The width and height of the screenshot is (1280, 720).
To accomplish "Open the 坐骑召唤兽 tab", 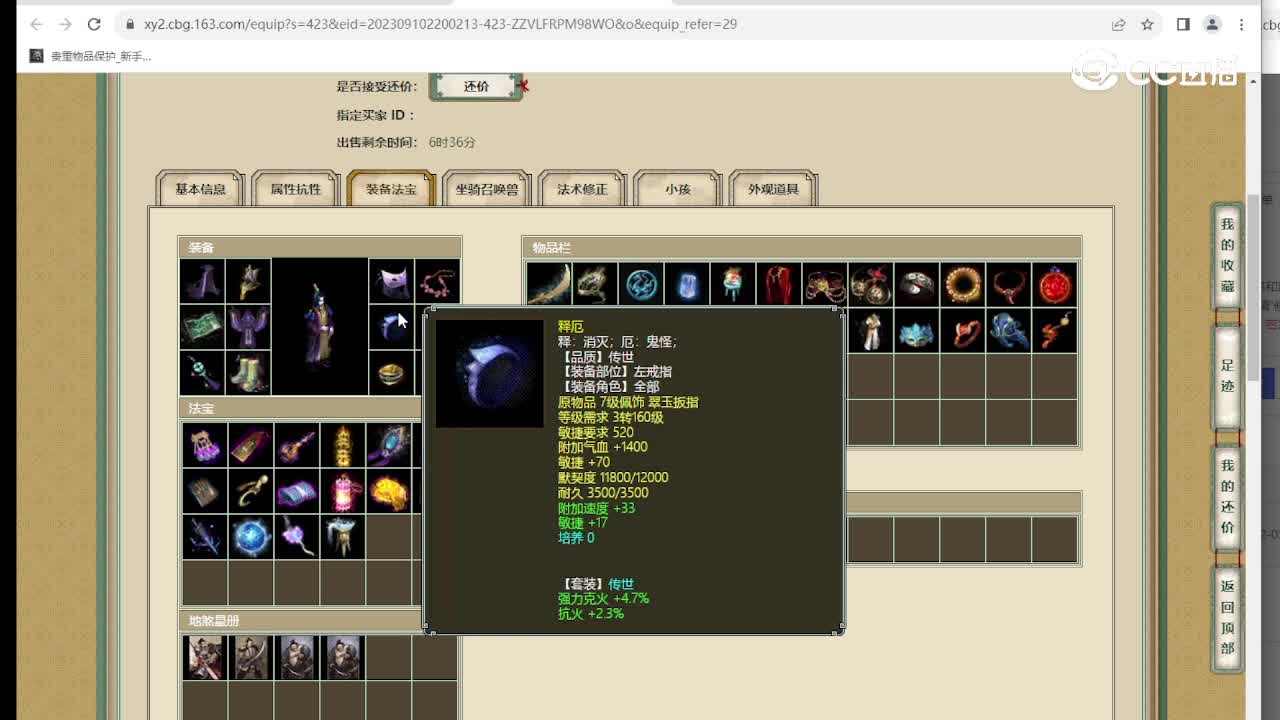I will [487, 189].
